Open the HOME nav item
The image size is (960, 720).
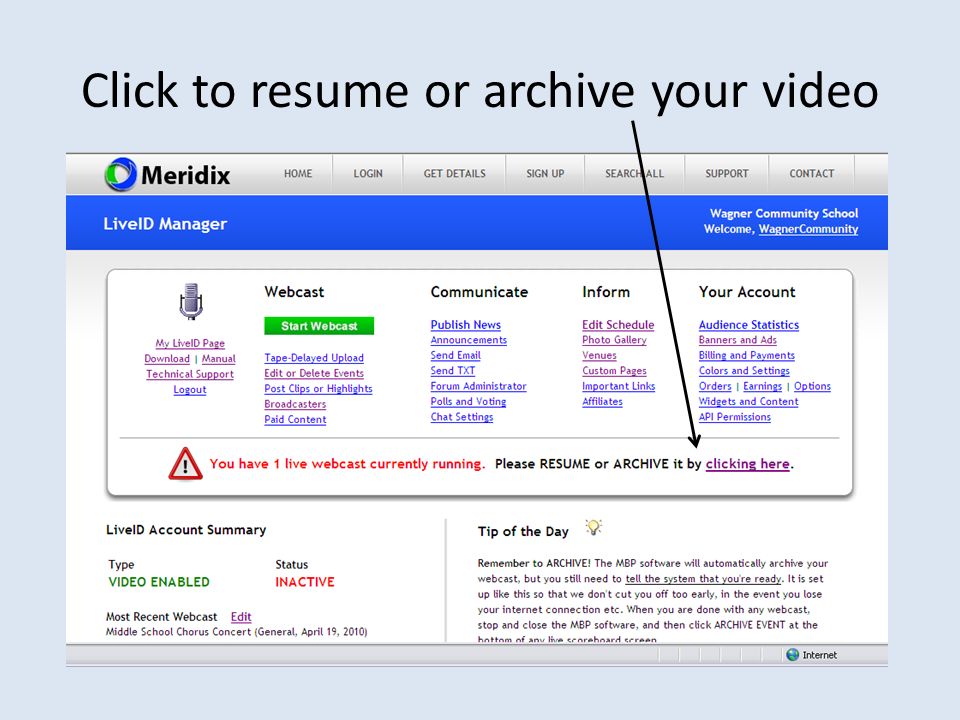click(298, 173)
